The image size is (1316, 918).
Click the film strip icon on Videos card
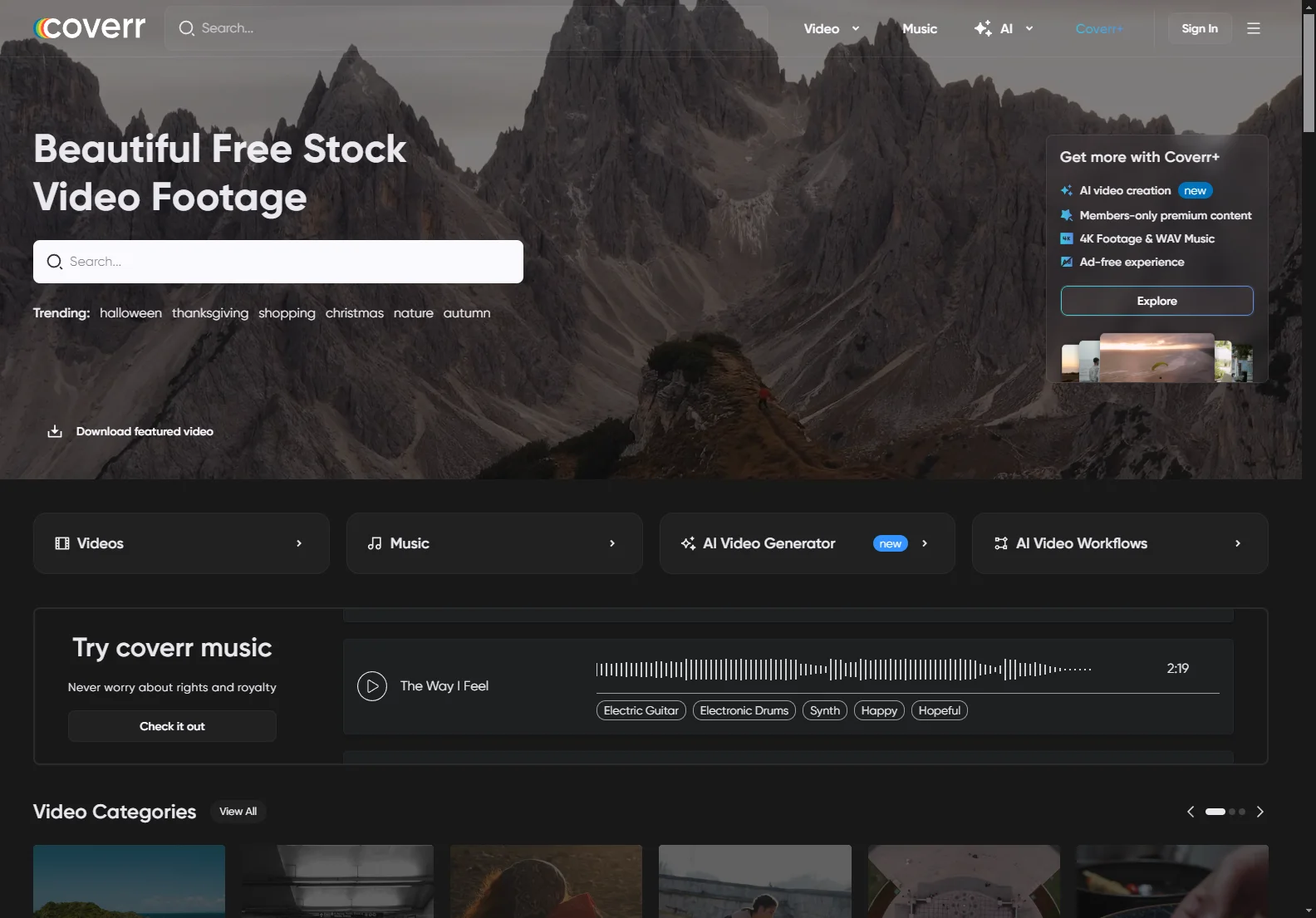pyautogui.click(x=62, y=543)
